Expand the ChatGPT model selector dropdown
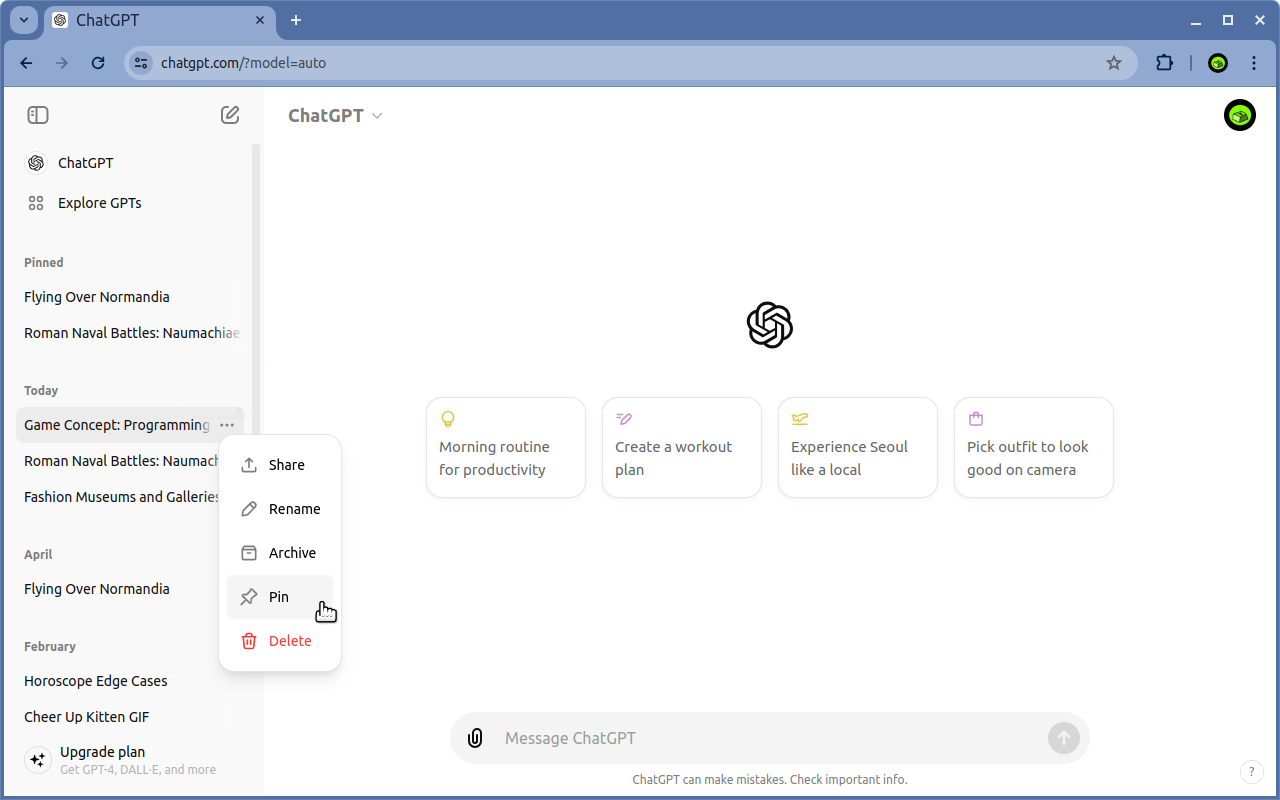This screenshot has width=1280, height=800. coord(335,115)
